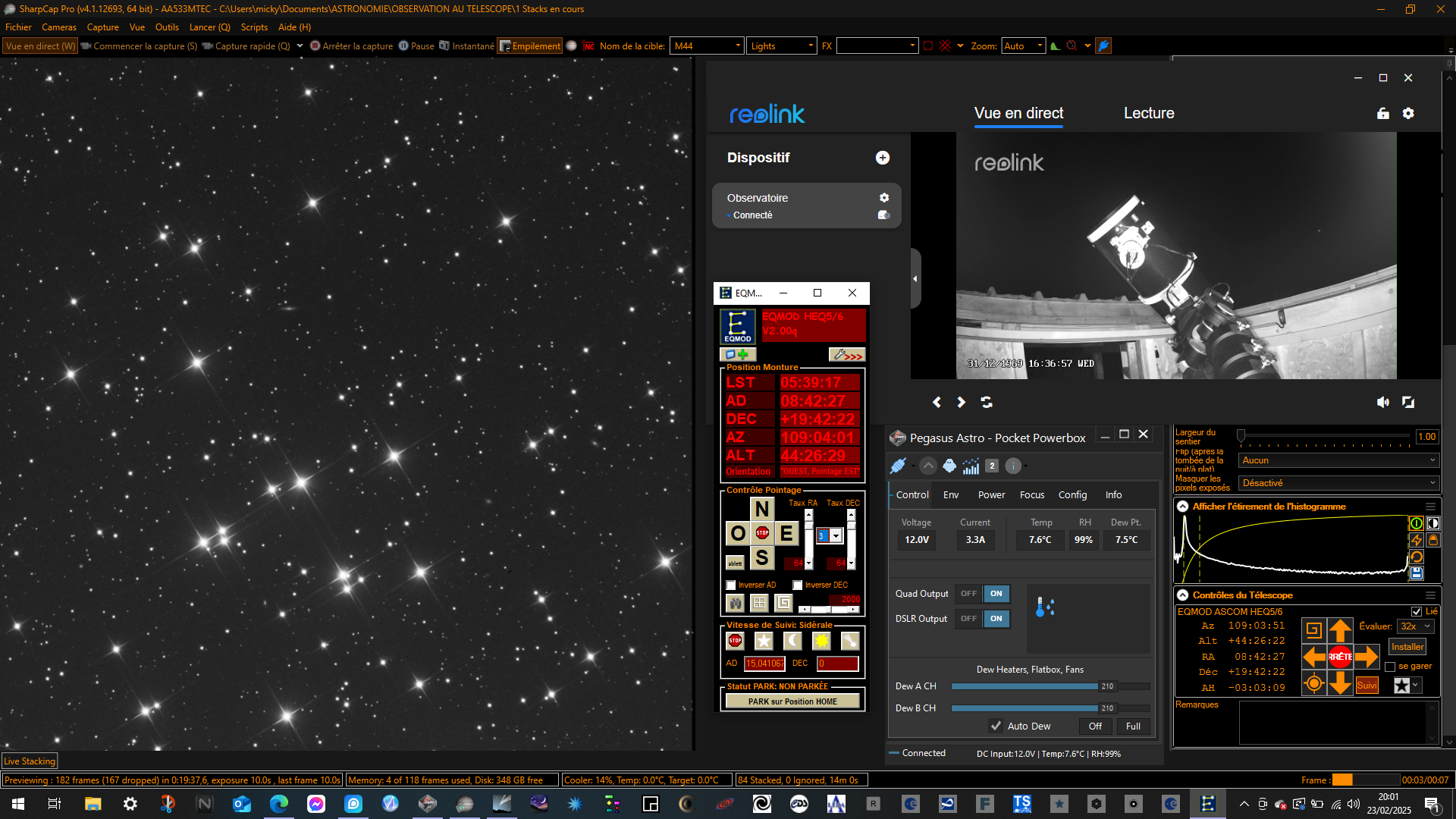Slew north with EQMOD N button

[x=762, y=509]
